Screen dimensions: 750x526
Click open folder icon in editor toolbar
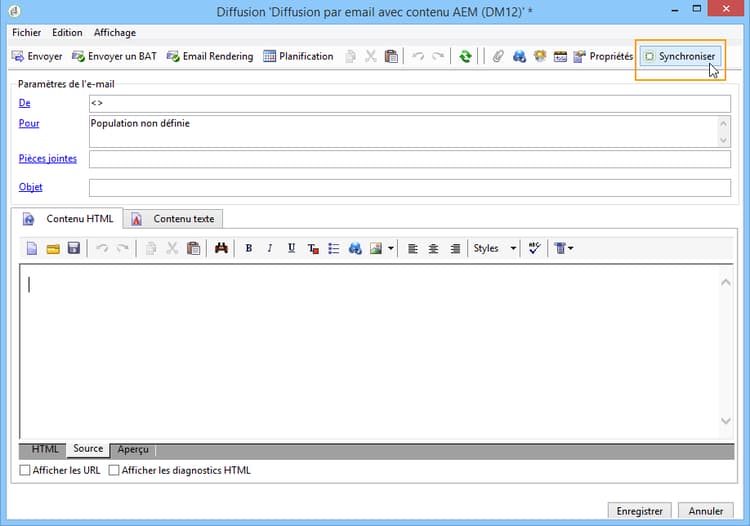53,248
